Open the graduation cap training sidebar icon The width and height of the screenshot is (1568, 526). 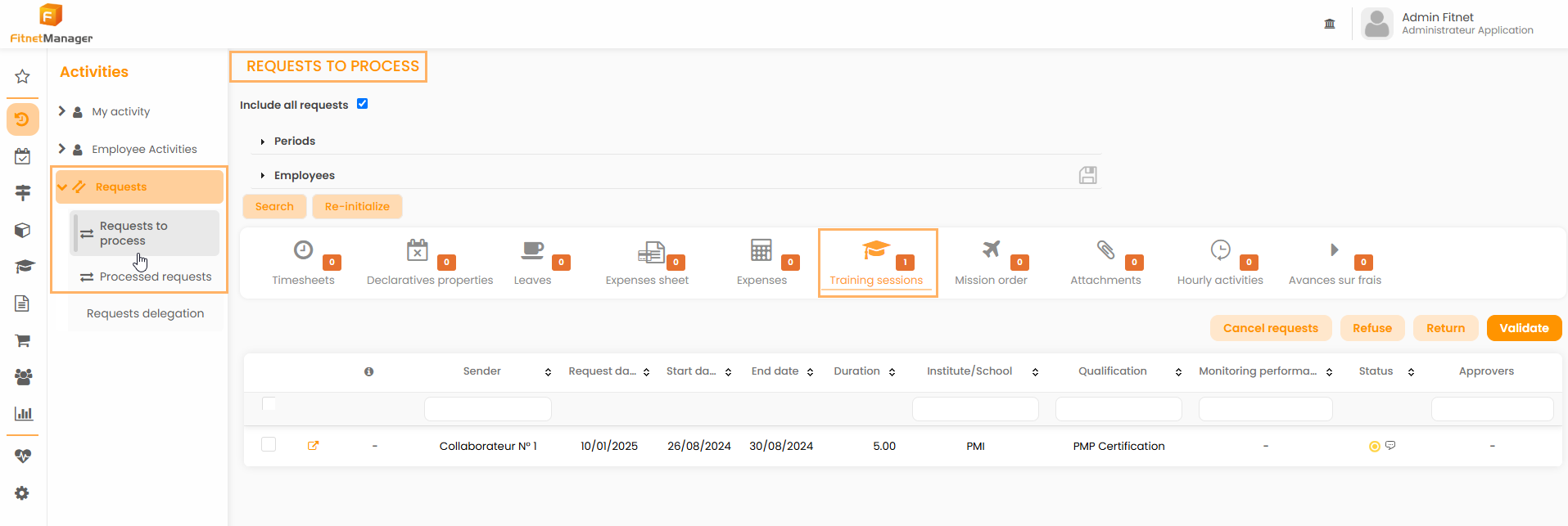tap(22, 267)
